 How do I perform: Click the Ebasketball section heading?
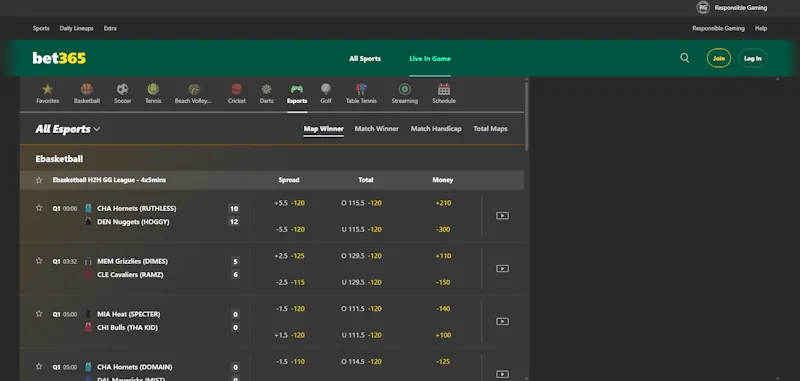pos(59,159)
